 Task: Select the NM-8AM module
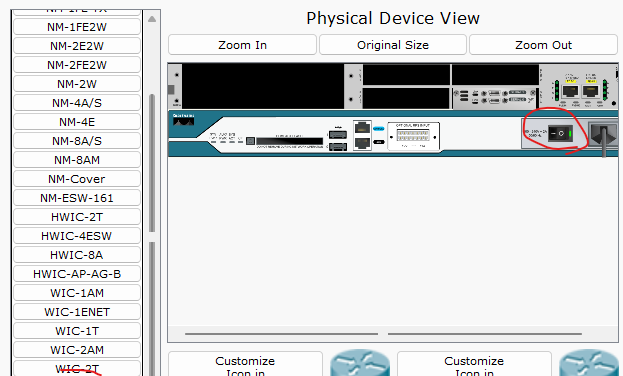(x=77, y=160)
